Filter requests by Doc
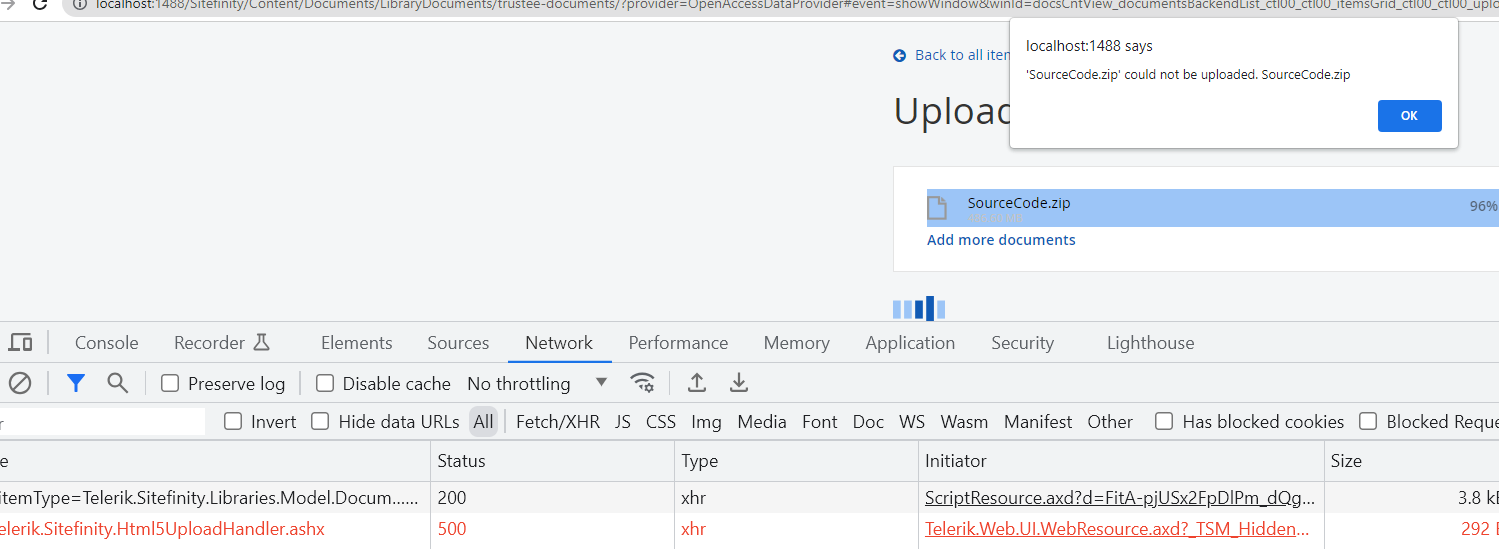 pos(868,421)
